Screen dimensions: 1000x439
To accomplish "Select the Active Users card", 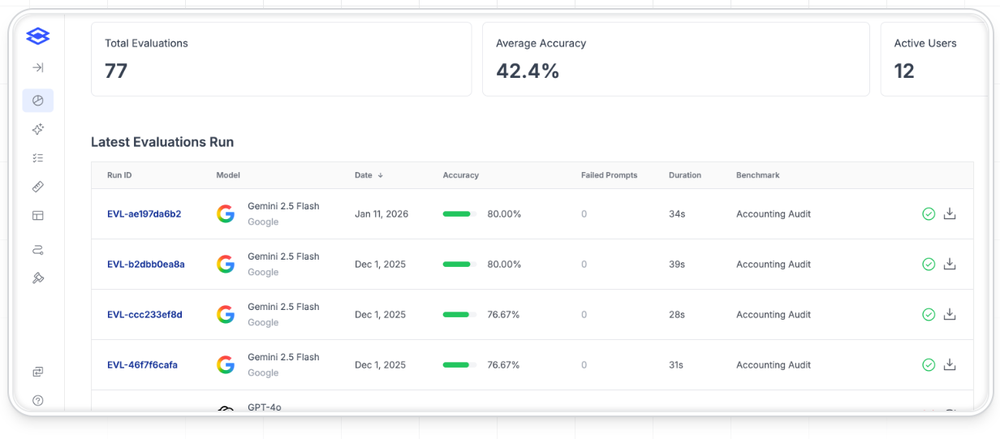I will (x=934, y=59).
